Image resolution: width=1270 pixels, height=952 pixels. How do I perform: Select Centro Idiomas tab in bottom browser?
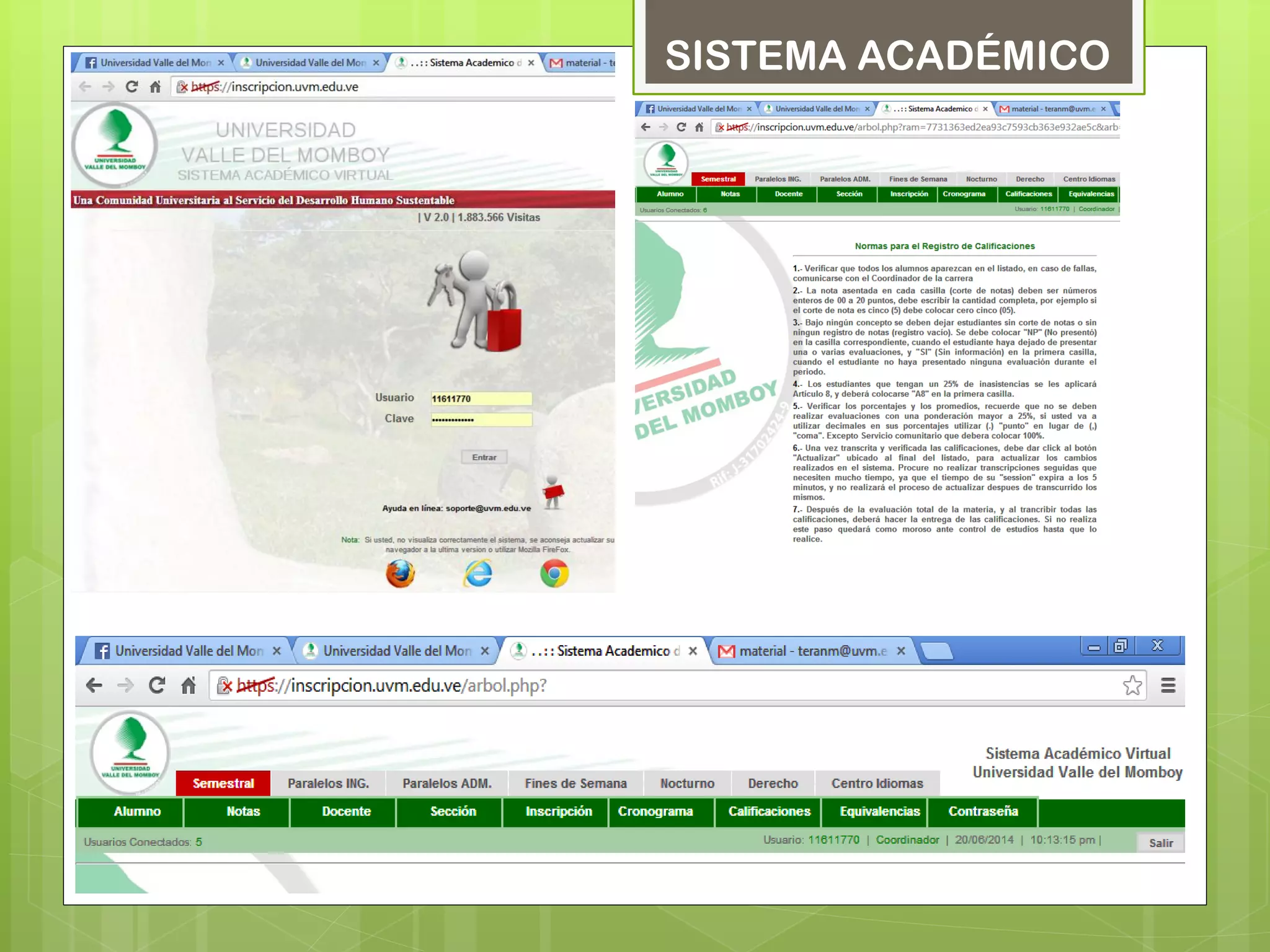point(877,783)
